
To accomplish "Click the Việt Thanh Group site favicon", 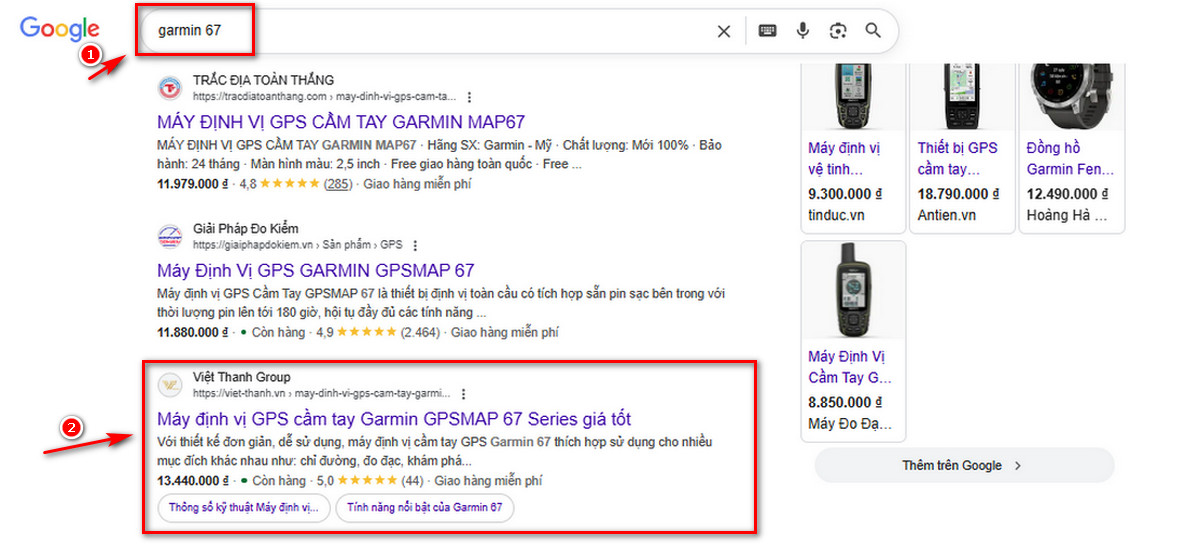I will click(170, 385).
